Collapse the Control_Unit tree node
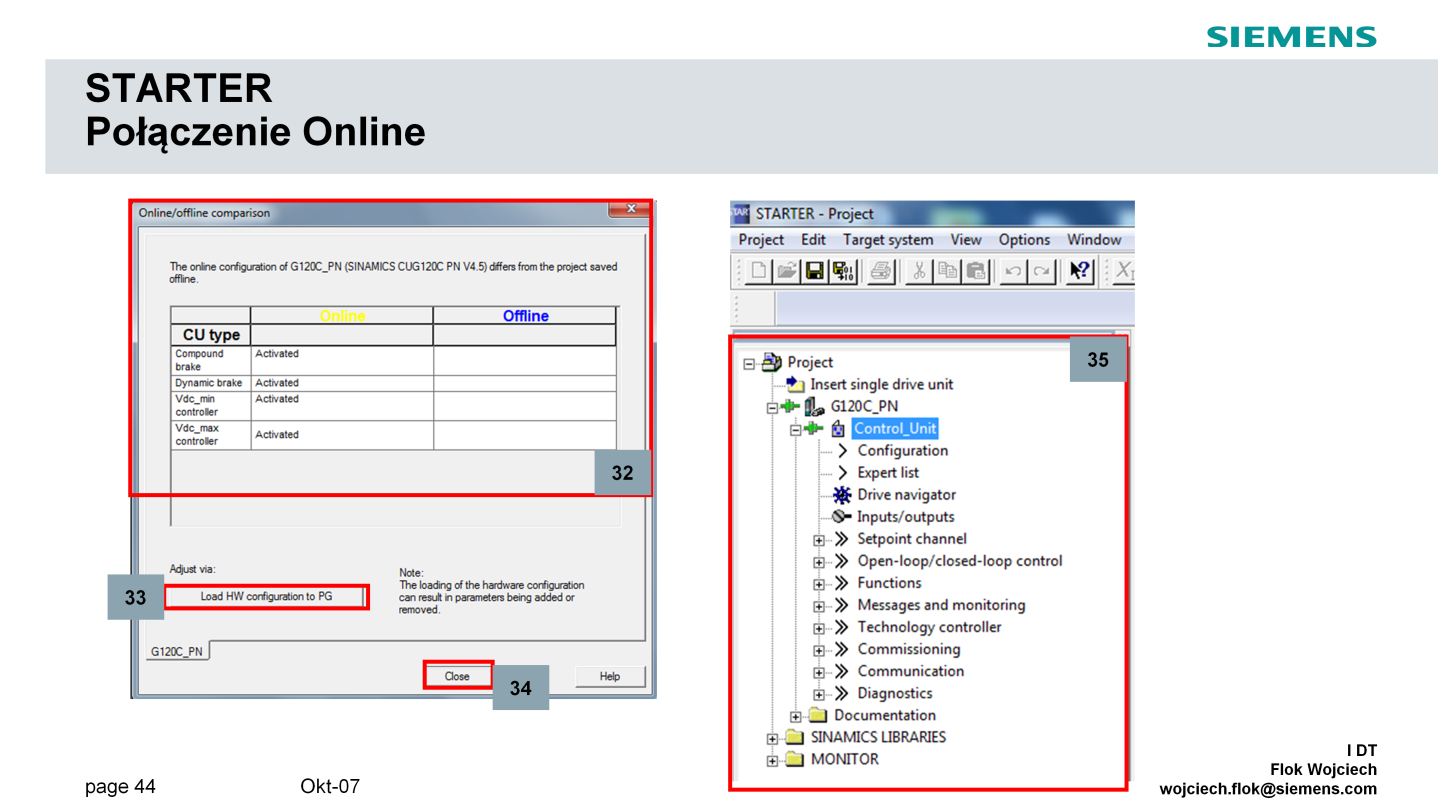The image size is (1438, 809). point(796,429)
